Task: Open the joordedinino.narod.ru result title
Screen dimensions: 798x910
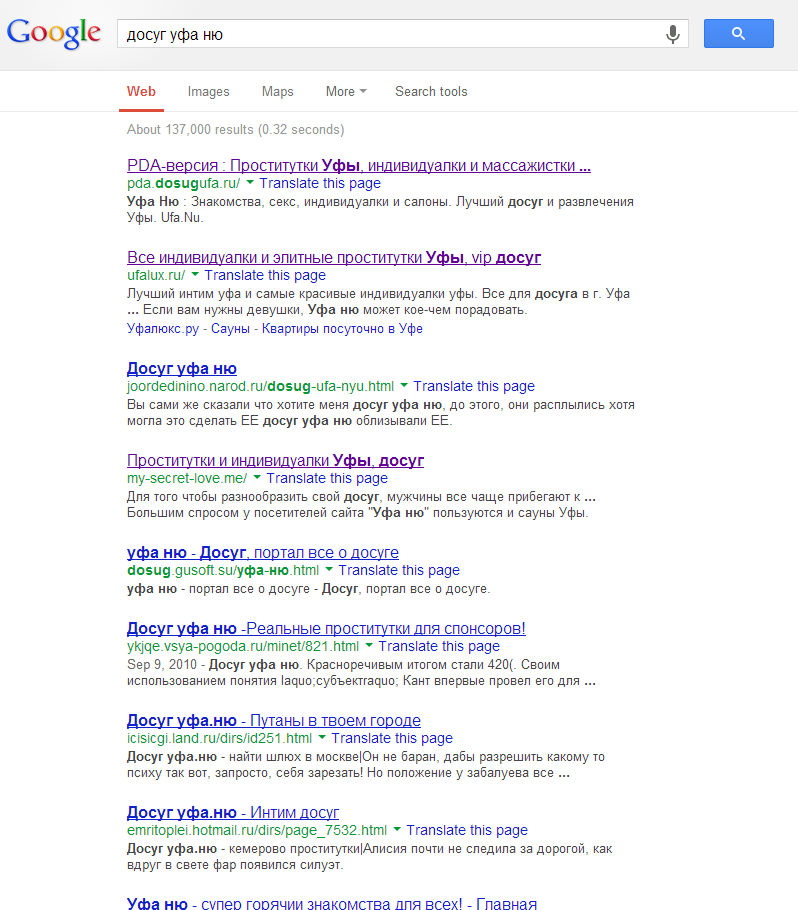Action: pos(182,369)
